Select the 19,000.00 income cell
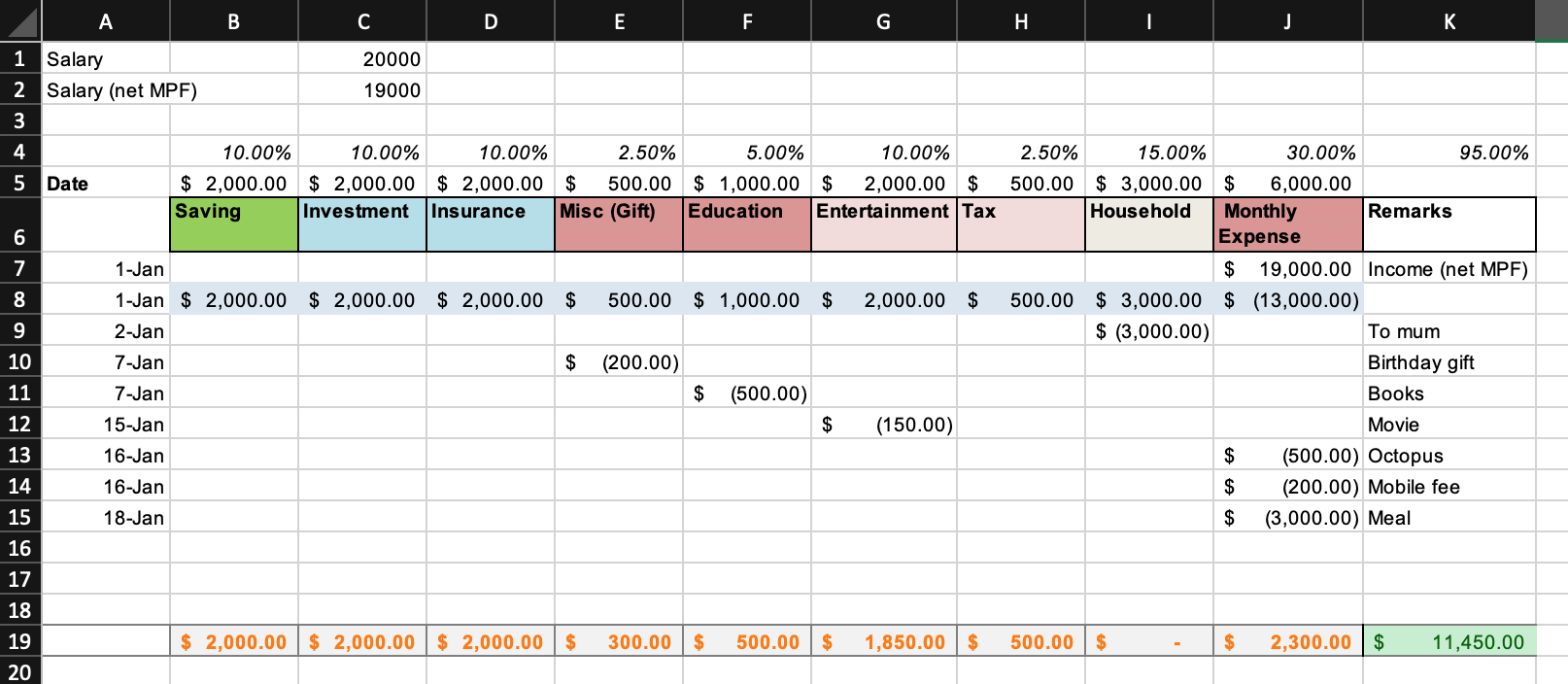 coord(1287,269)
